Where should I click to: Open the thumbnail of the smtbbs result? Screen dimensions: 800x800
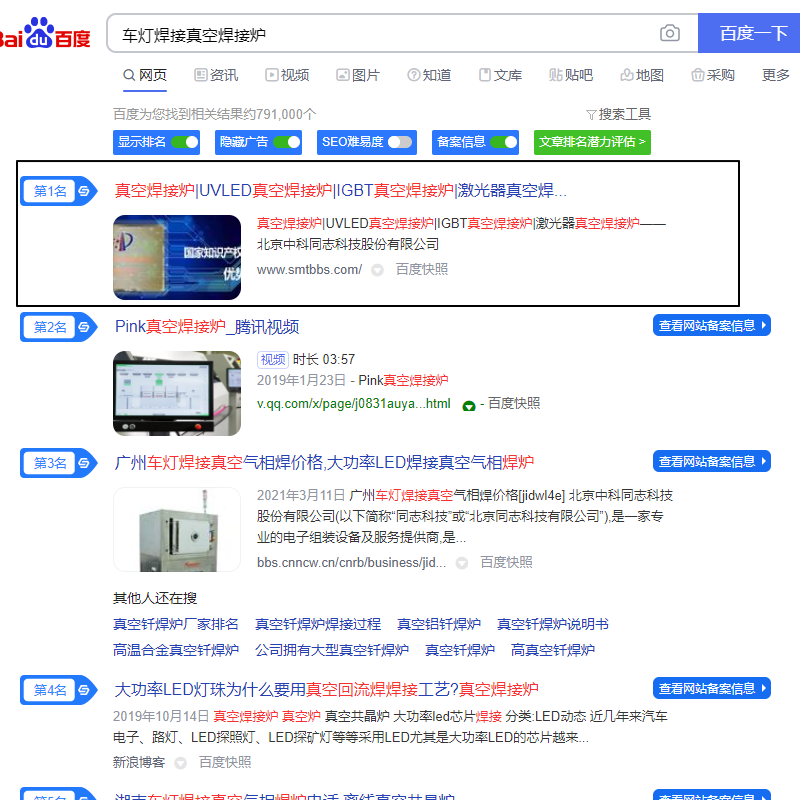(x=177, y=257)
